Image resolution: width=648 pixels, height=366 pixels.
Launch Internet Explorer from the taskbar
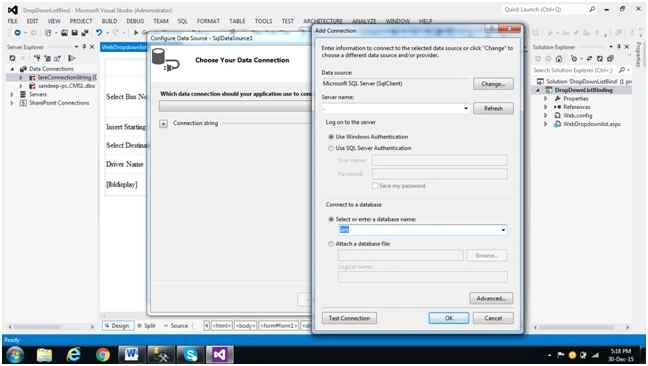pyautogui.click(x=74, y=355)
